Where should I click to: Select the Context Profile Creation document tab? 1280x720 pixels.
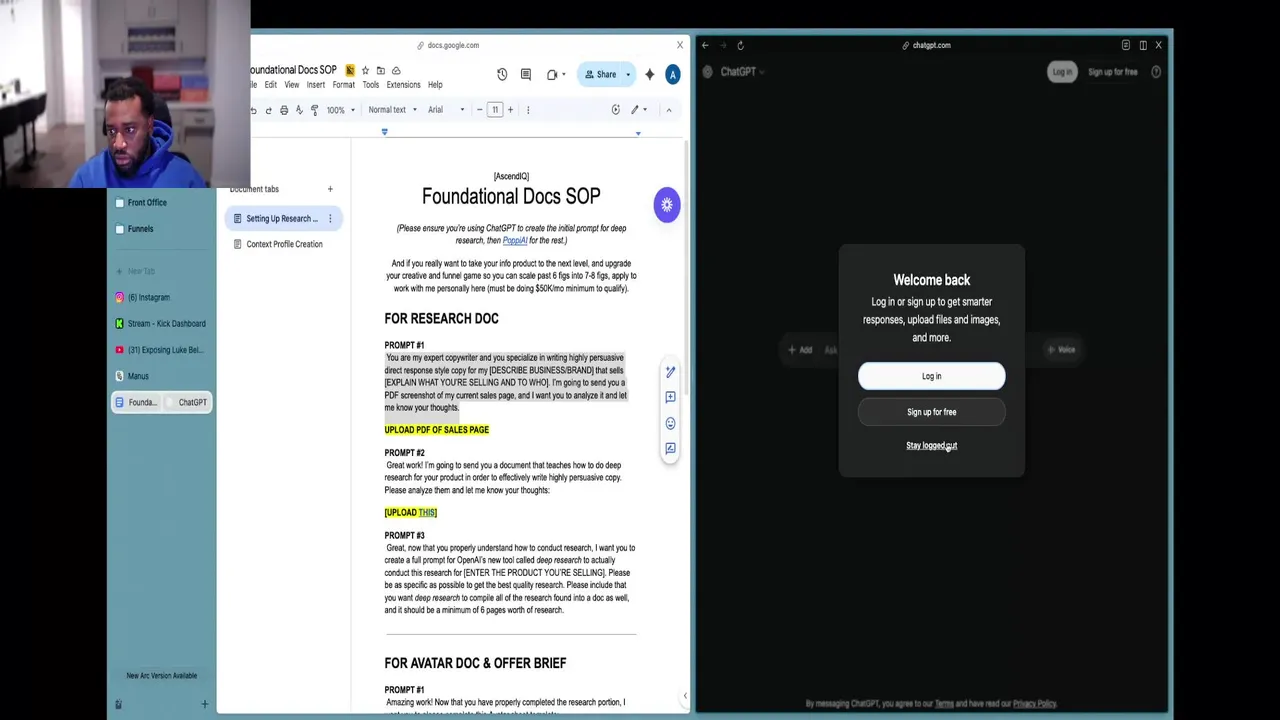[x=284, y=244]
